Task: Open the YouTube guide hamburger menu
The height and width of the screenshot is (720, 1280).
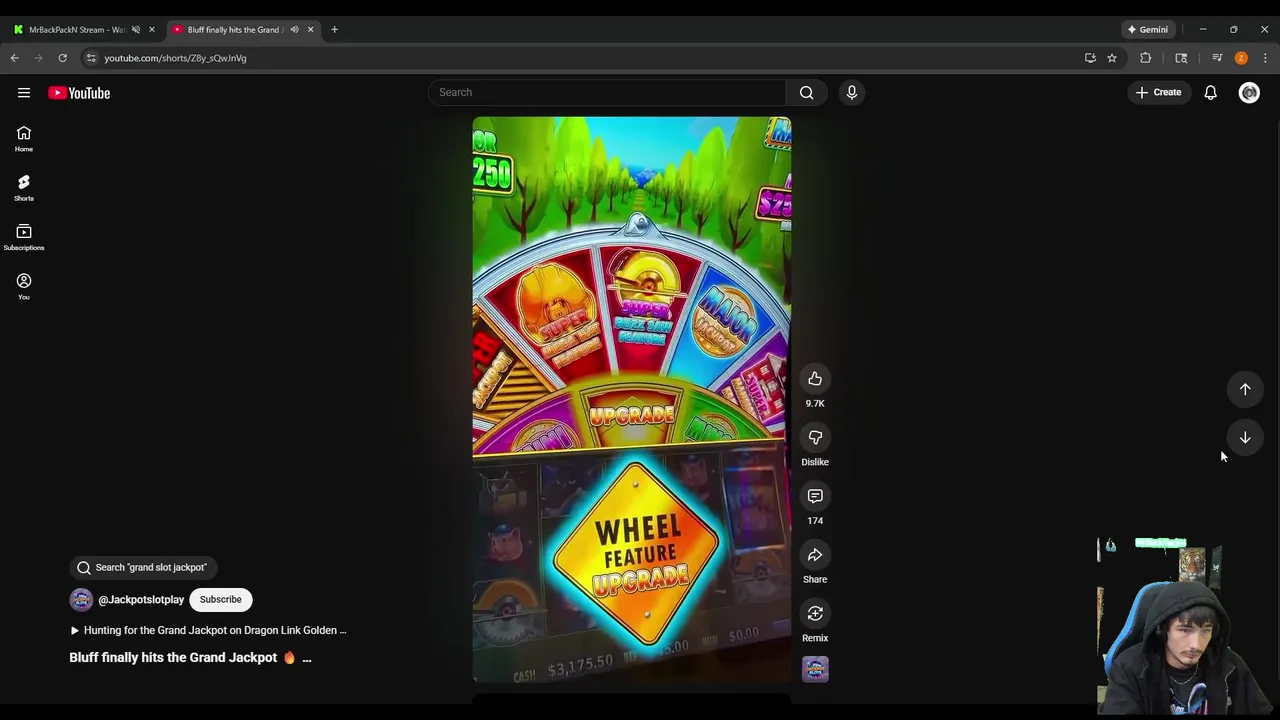Action: [x=24, y=93]
